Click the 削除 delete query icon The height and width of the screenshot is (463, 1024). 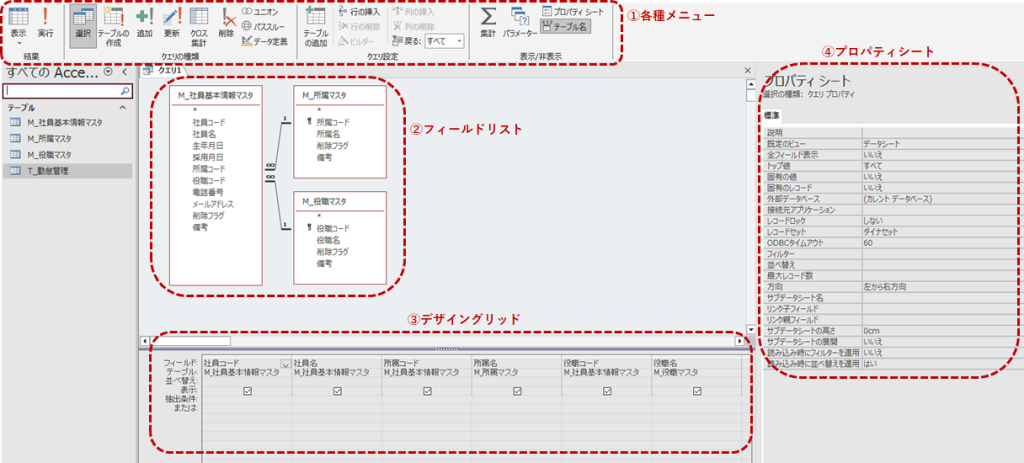point(226,22)
